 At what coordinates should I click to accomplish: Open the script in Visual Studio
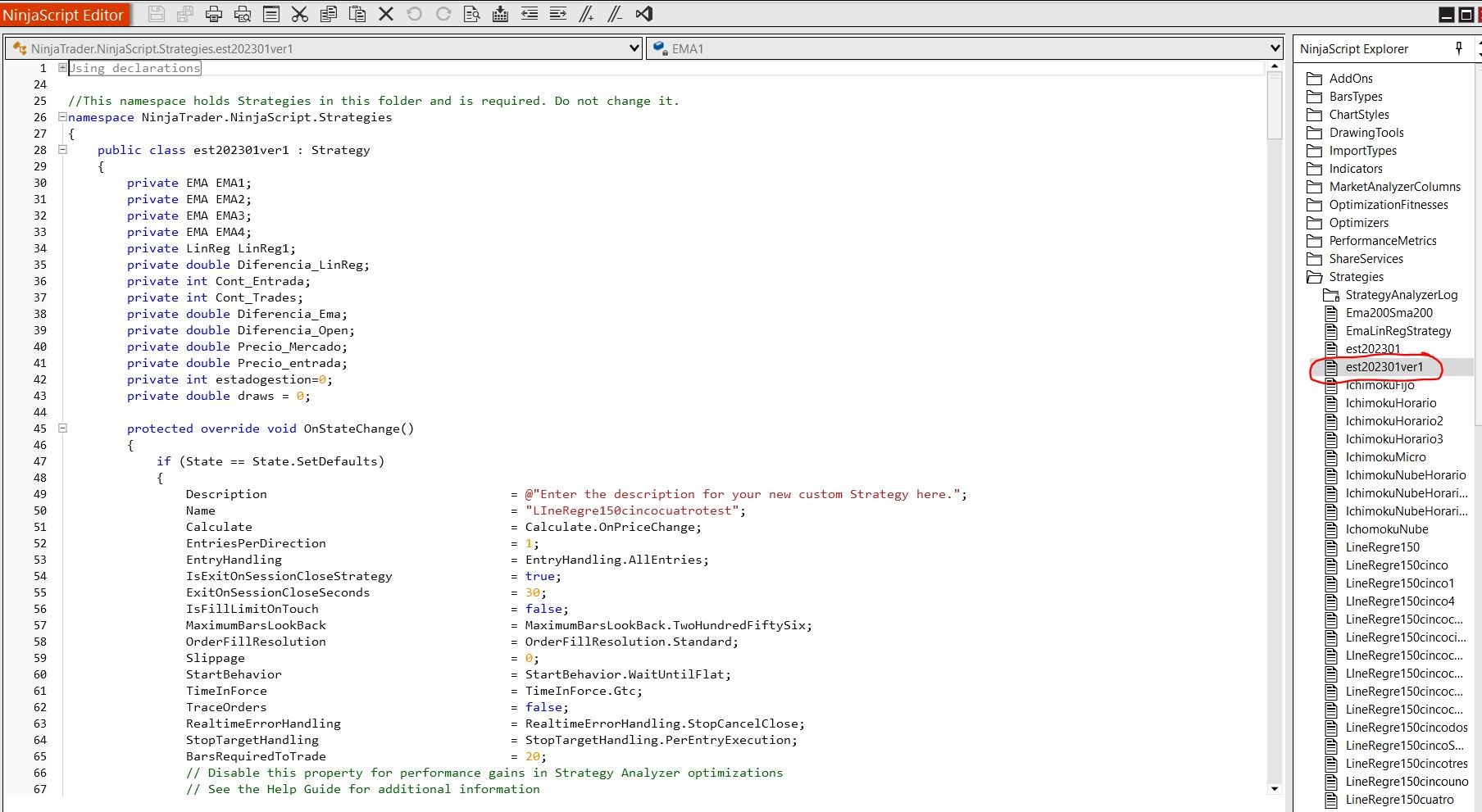point(644,14)
